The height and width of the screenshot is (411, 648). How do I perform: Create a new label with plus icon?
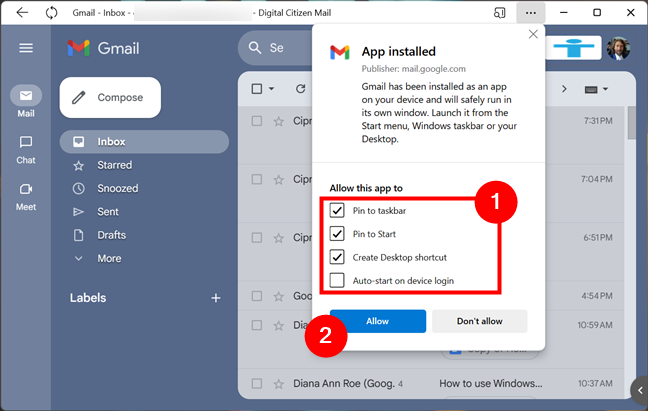(x=215, y=298)
